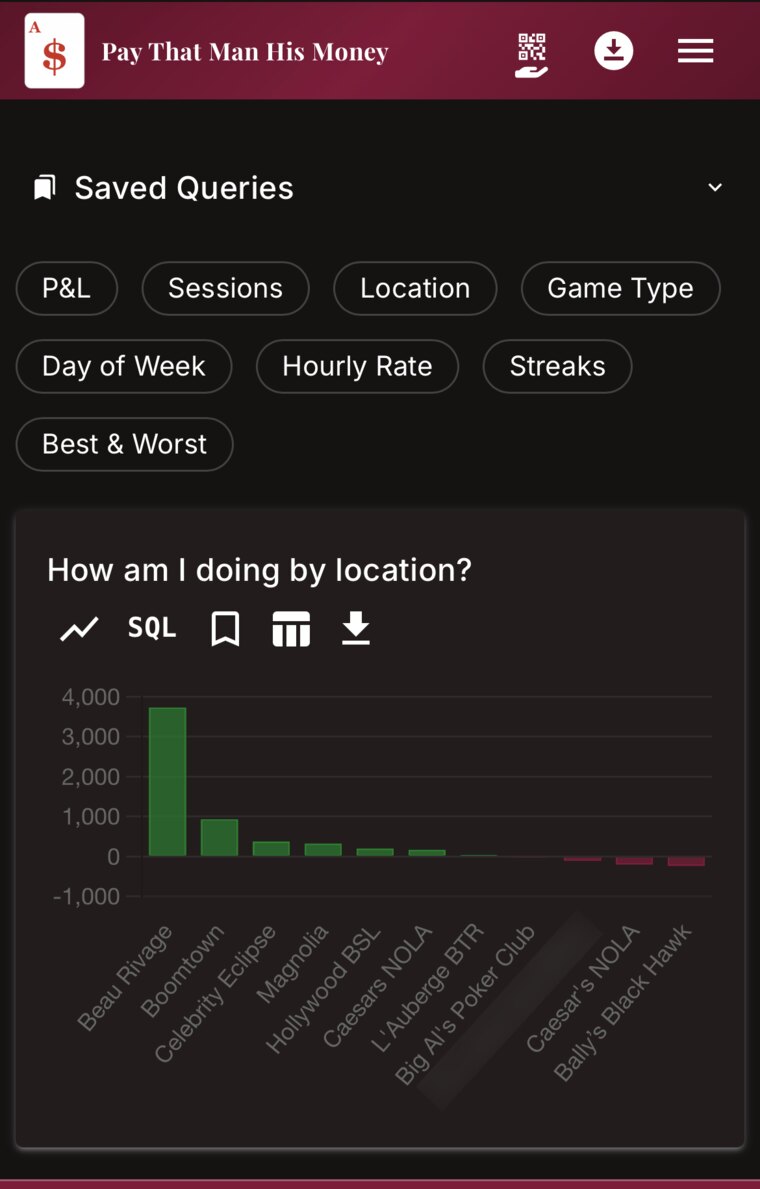Click the circular download icon in header

[614, 52]
